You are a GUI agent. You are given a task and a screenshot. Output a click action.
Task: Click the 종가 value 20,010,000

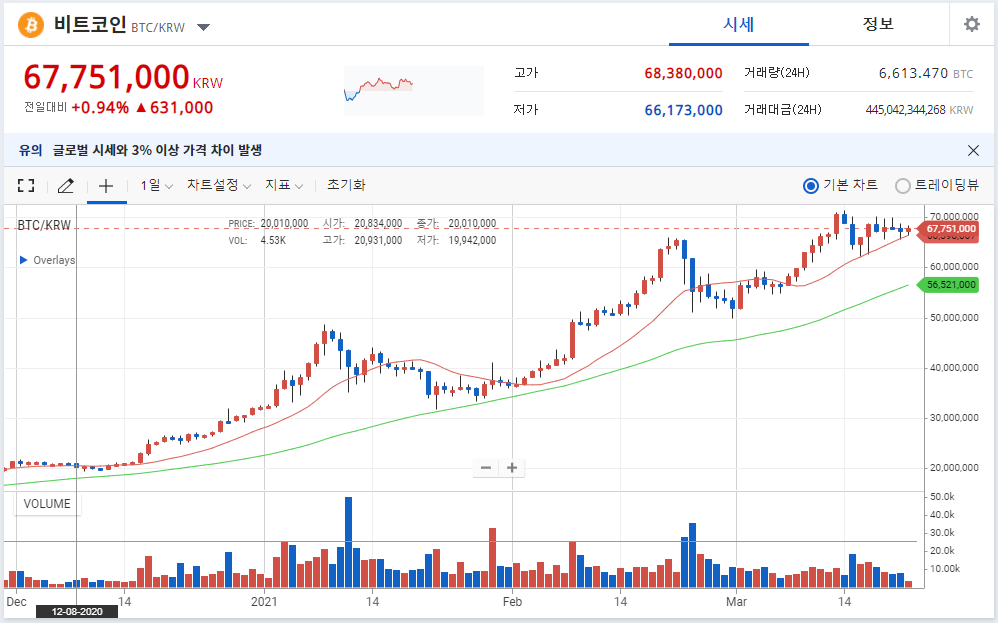point(472,223)
